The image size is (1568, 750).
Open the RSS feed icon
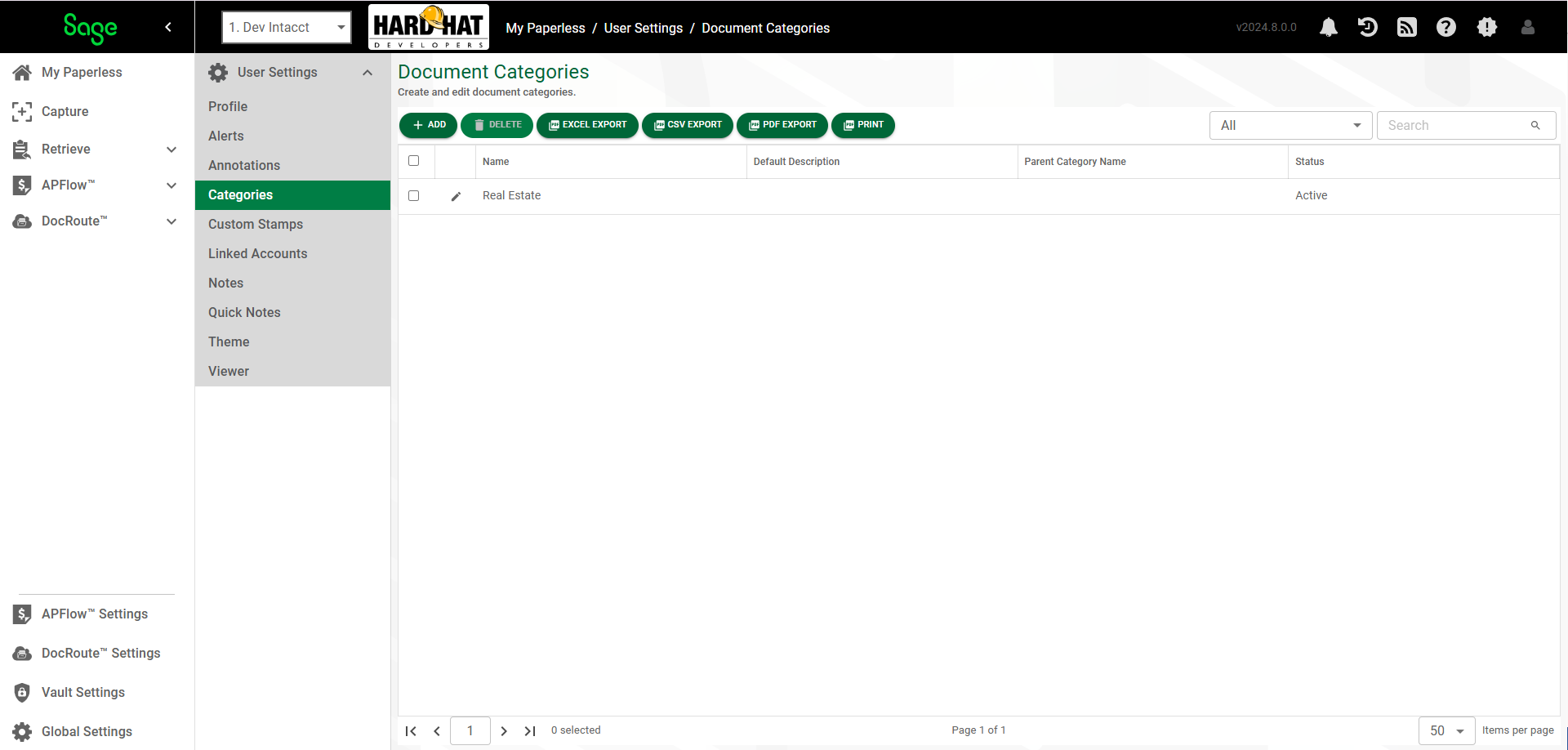(1407, 27)
